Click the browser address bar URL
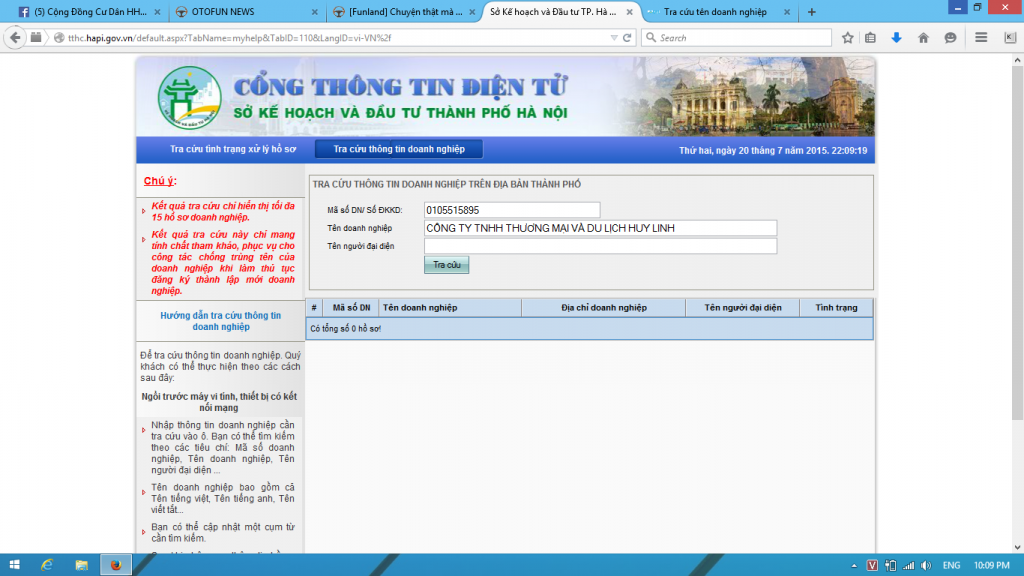This screenshot has width=1024, height=576. 229,38
